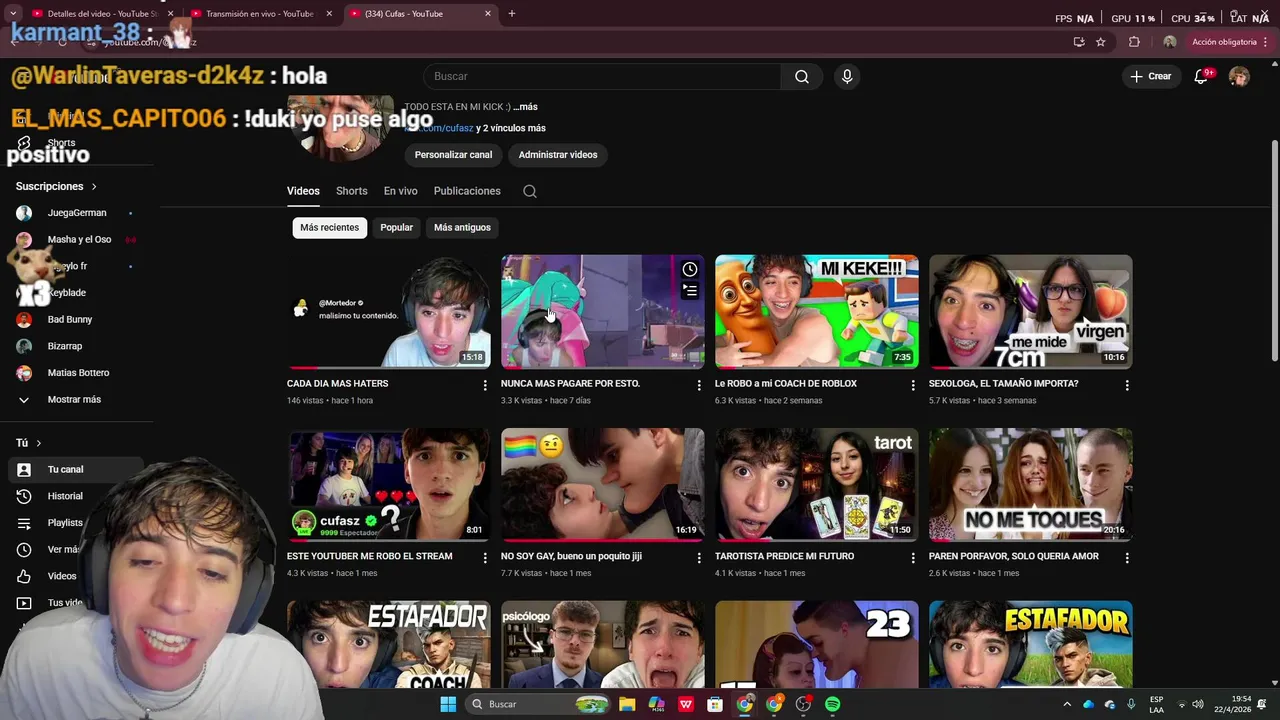This screenshot has width=1280, height=720.
Task: Select the Popular filter chip
Action: pyautogui.click(x=396, y=228)
